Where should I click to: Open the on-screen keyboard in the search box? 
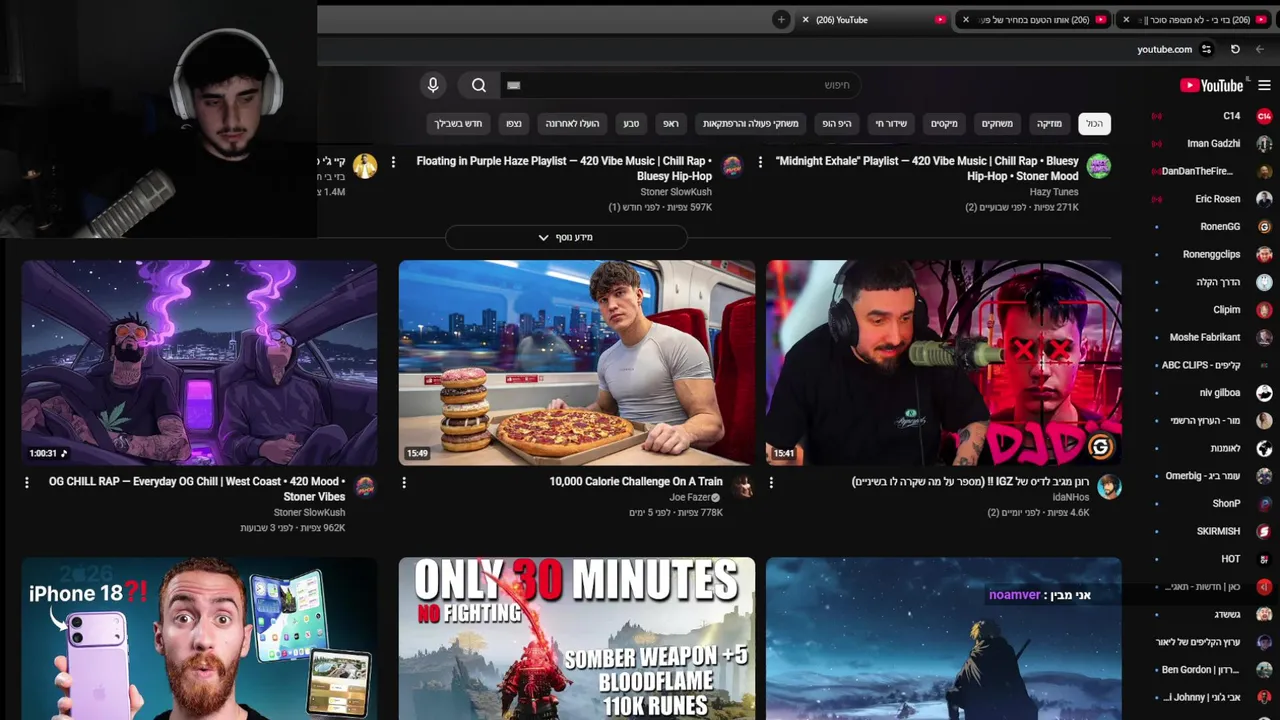[x=514, y=85]
